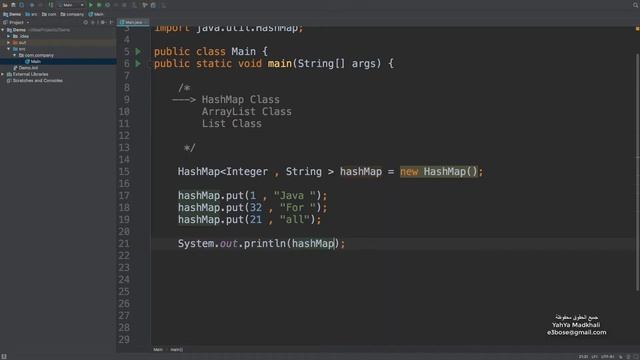Viewport: 640px width, 360px height.
Task: Click com in the navigation breadcrumb bar
Action: coord(49,14)
